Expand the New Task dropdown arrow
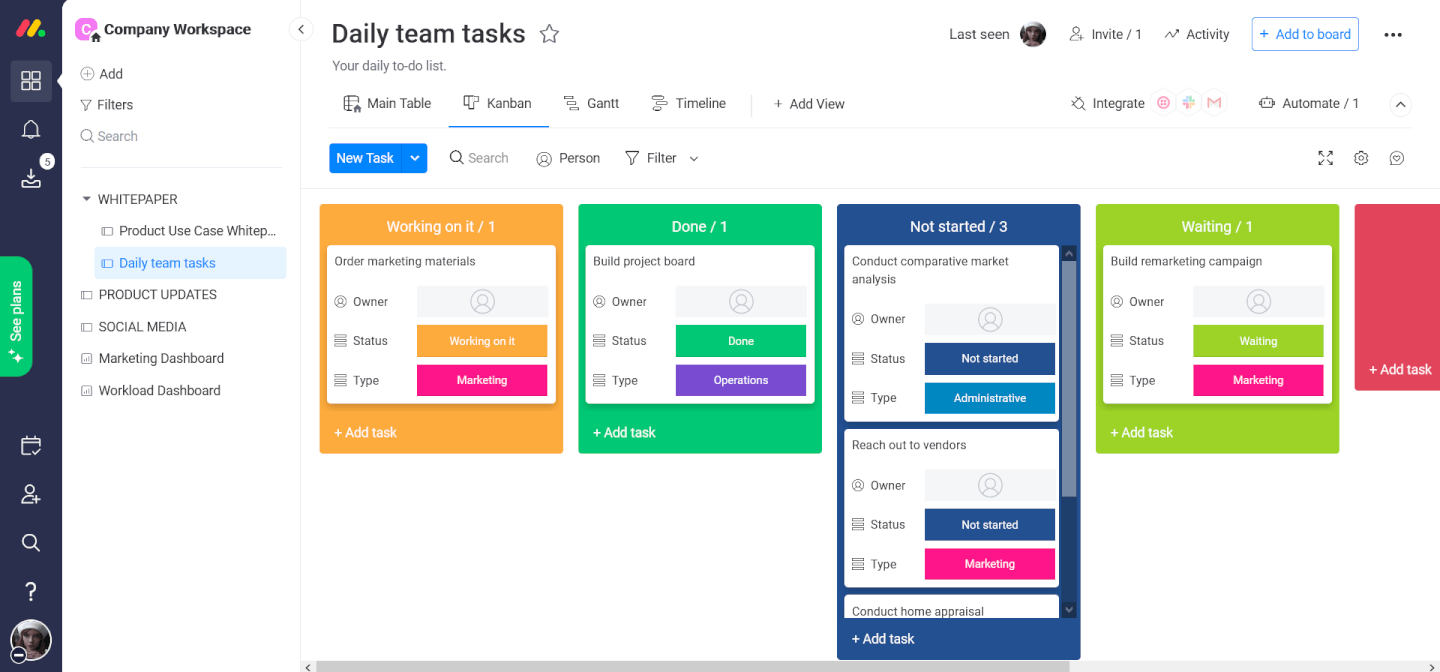The height and width of the screenshot is (672, 1440). [415, 157]
